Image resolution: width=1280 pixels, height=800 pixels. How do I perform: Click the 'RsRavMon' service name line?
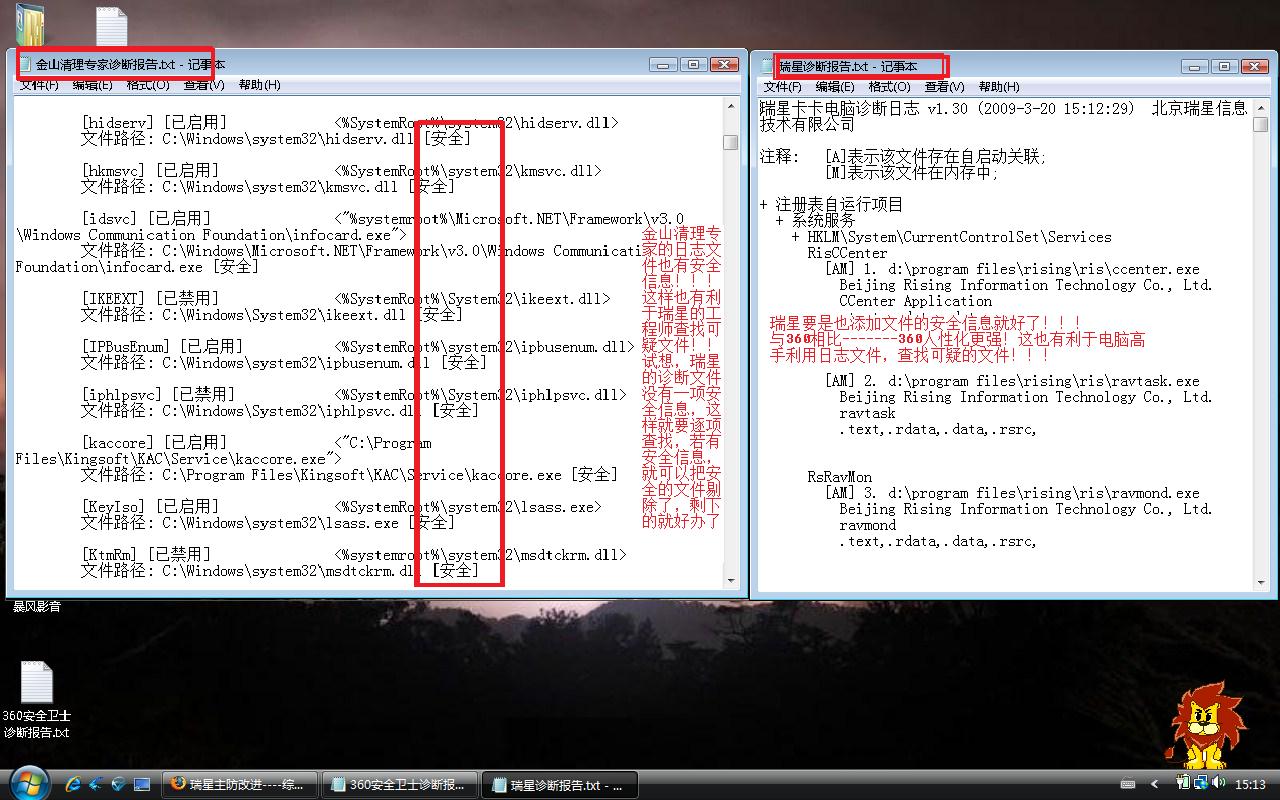840,477
